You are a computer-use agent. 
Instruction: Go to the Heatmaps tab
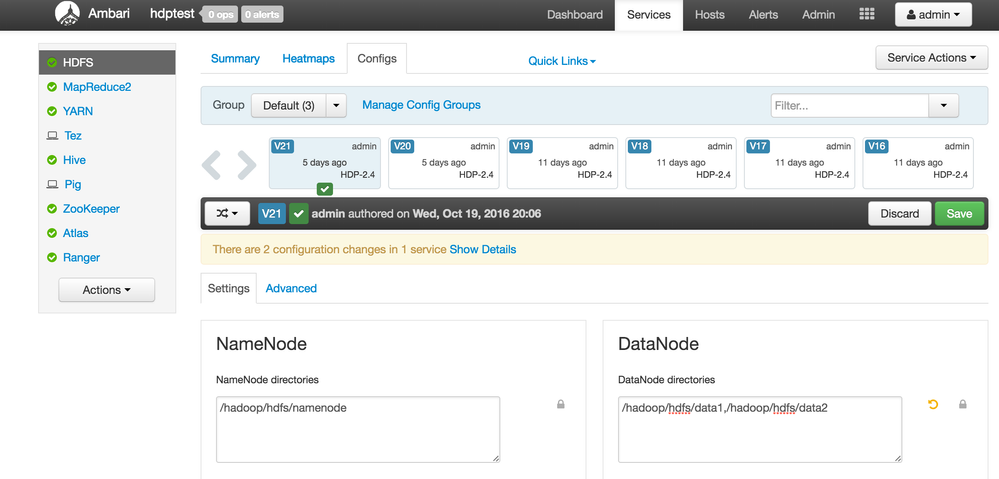click(x=308, y=59)
